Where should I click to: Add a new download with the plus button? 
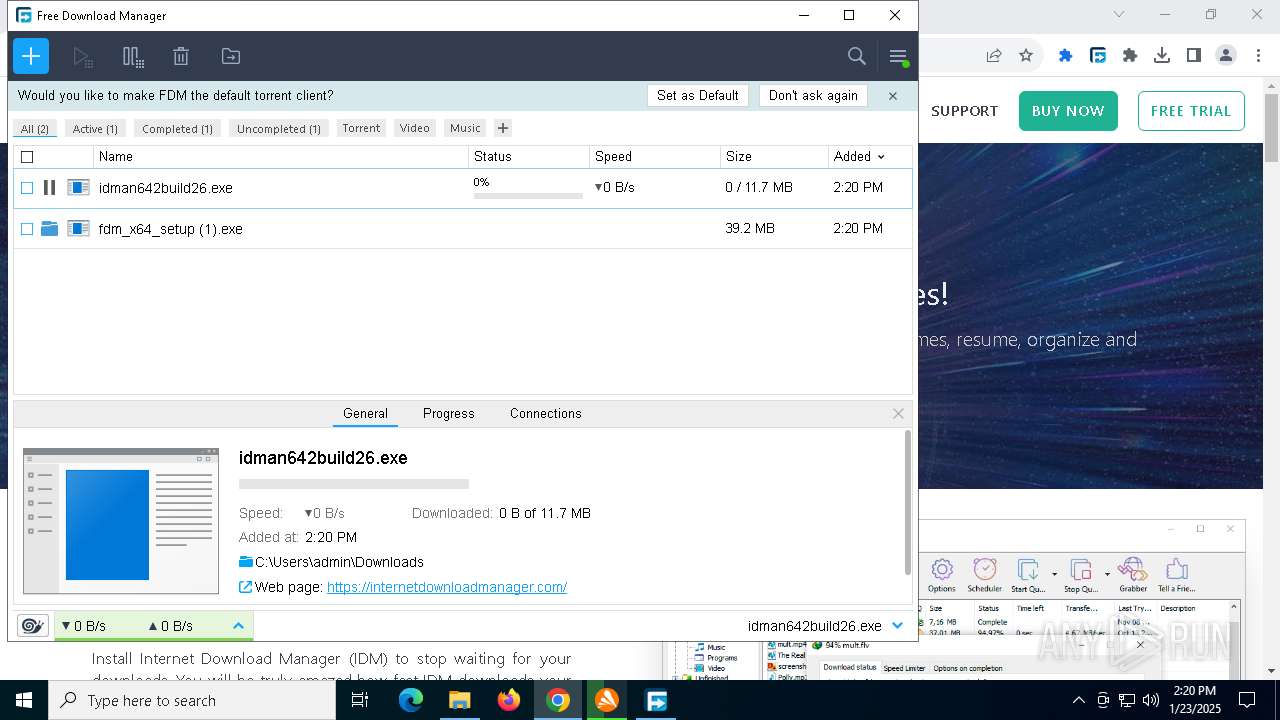click(31, 56)
